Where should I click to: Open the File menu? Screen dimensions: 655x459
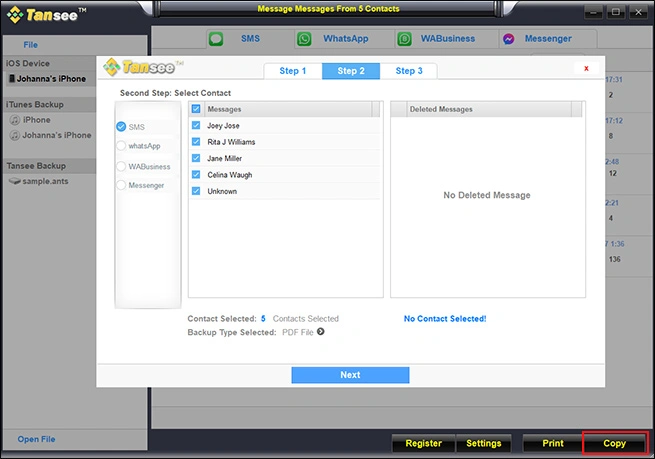pyautogui.click(x=30, y=45)
